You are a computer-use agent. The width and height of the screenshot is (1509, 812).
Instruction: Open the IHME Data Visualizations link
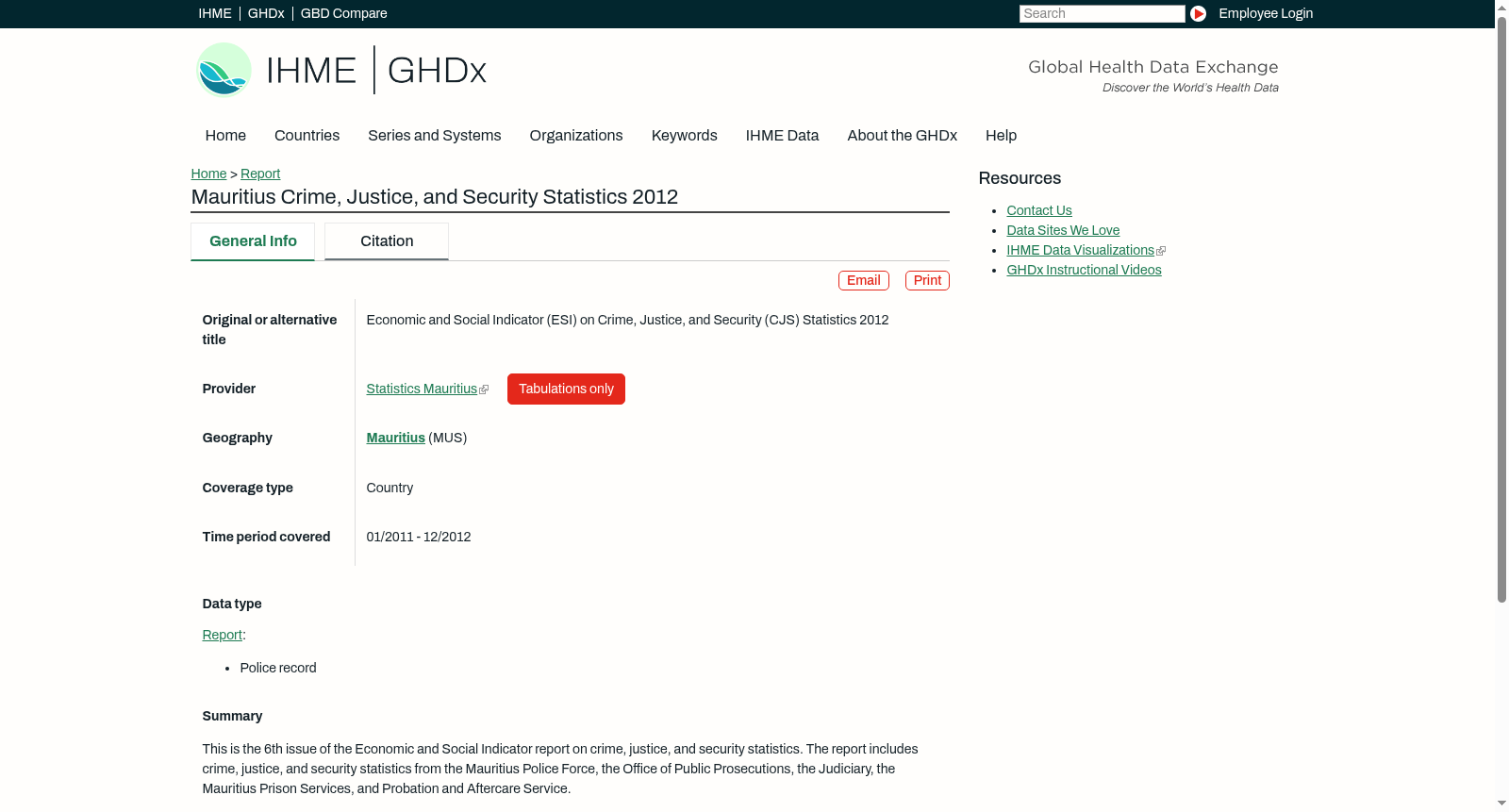(1081, 251)
